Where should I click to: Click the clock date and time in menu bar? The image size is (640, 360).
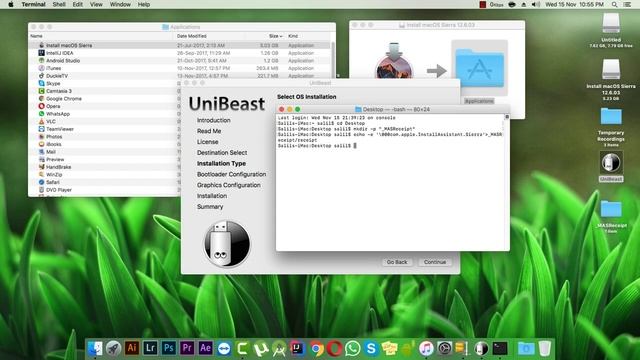[x=574, y=4]
